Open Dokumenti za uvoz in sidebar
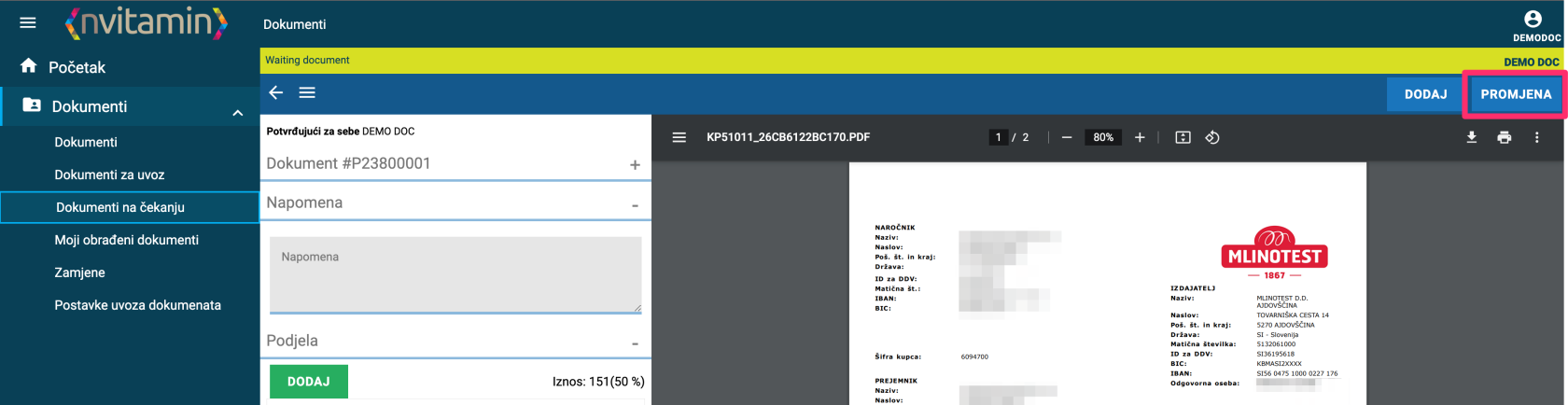The height and width of the screenshot is (405, 1568). click(x=109, y=175)
